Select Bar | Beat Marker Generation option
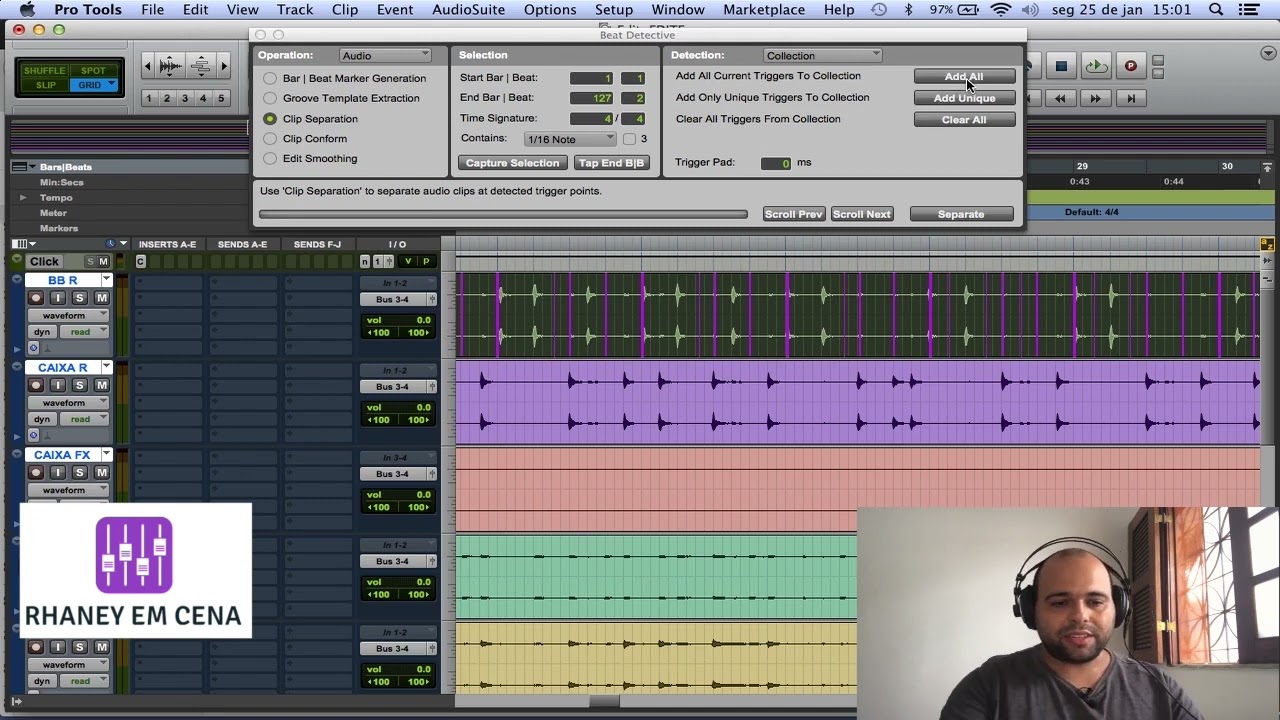This screenshot has height=720, width=1280. (270, 78)
